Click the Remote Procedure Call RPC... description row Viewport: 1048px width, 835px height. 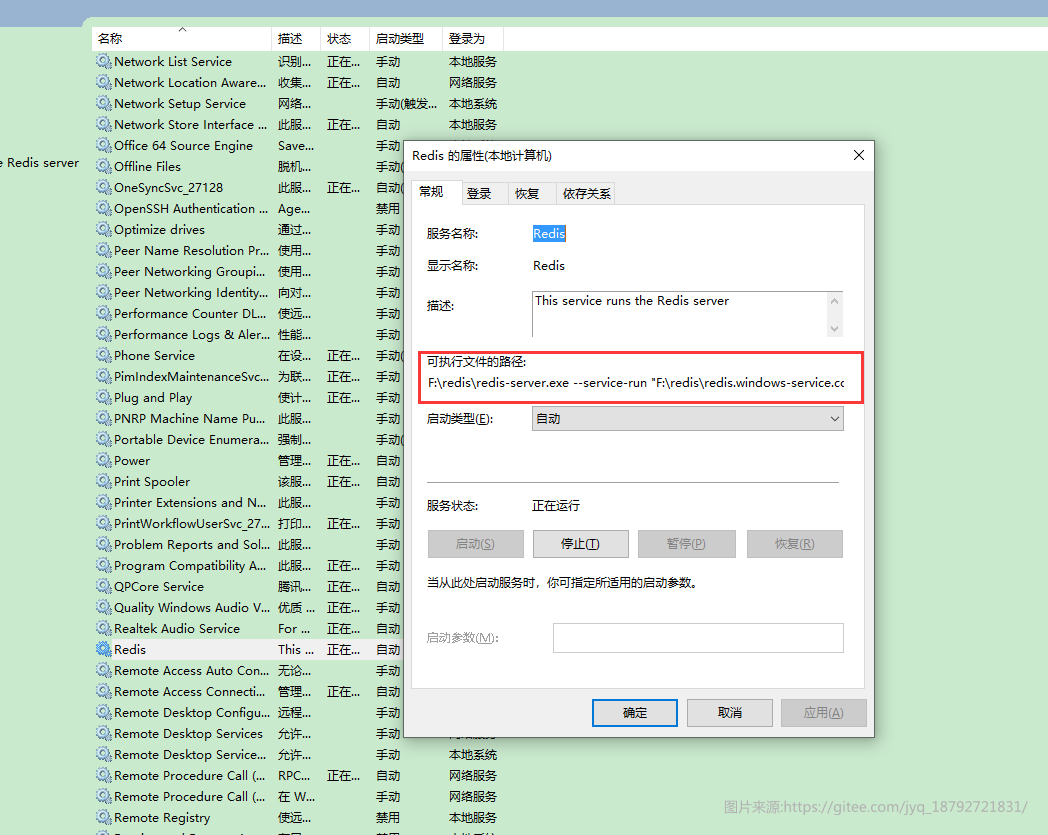pyautogui.click(x=294, y=776)
